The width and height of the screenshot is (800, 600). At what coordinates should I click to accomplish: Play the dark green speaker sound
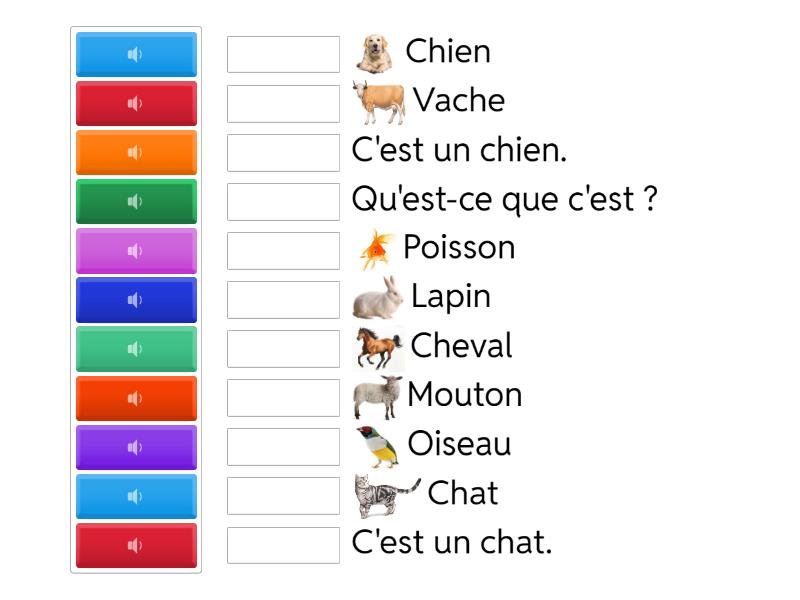[136, 200]
